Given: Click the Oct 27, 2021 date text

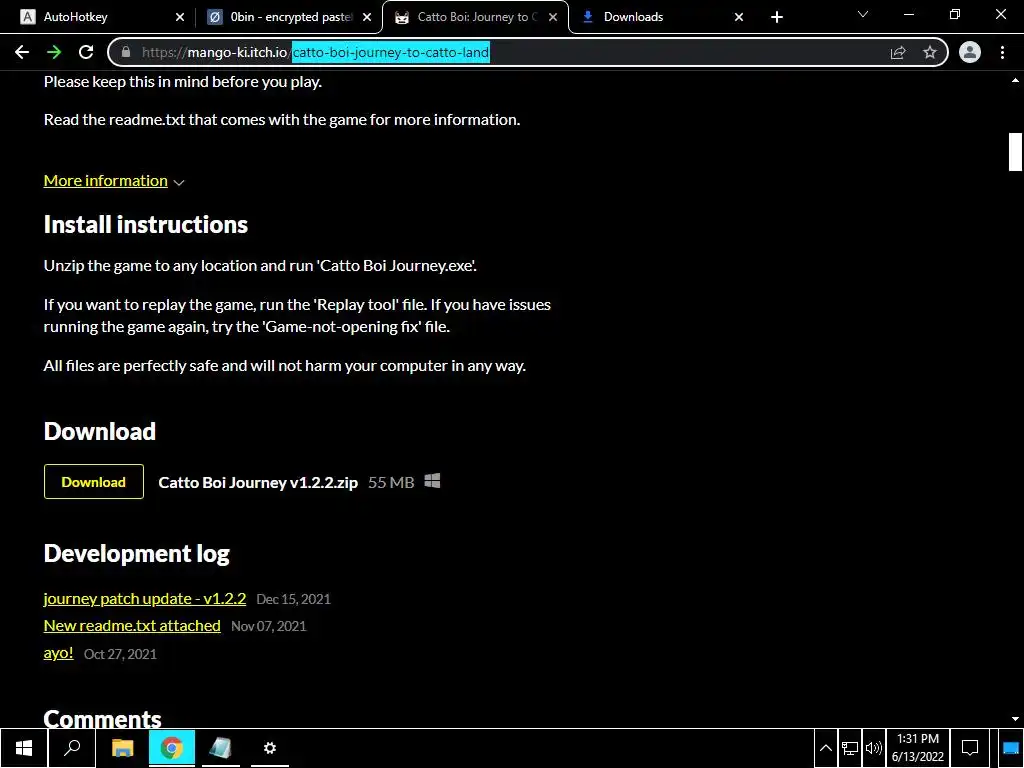Looking at the screenshot, I should pos(120,654).
